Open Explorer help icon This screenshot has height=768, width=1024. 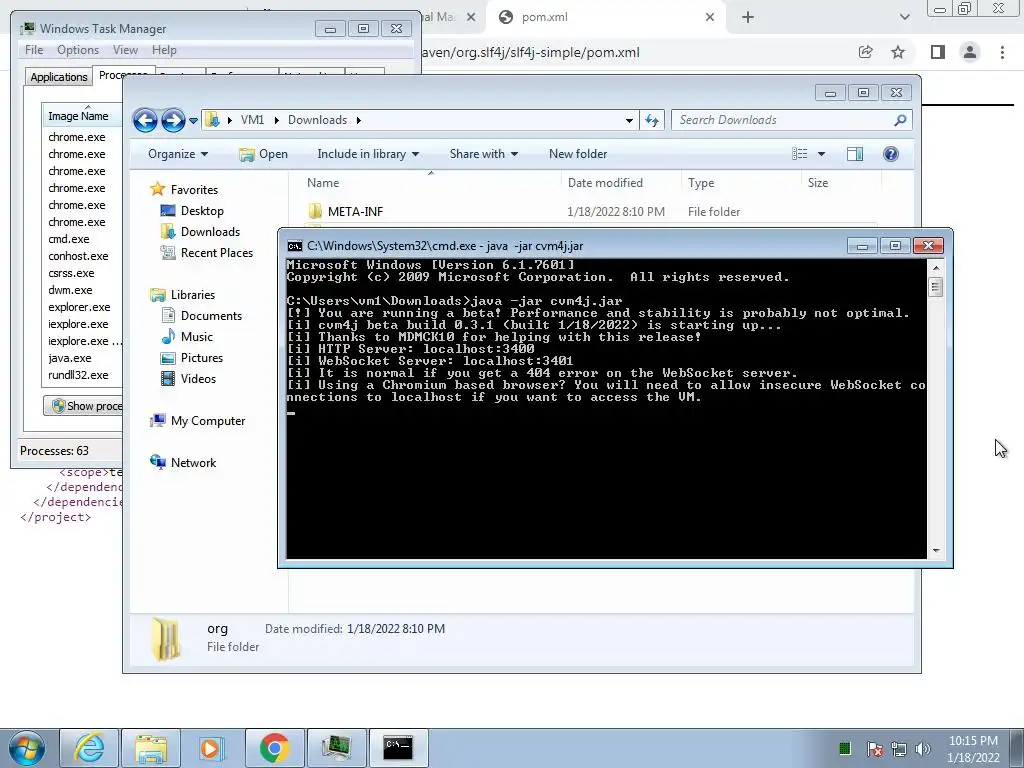coord(891,154)
